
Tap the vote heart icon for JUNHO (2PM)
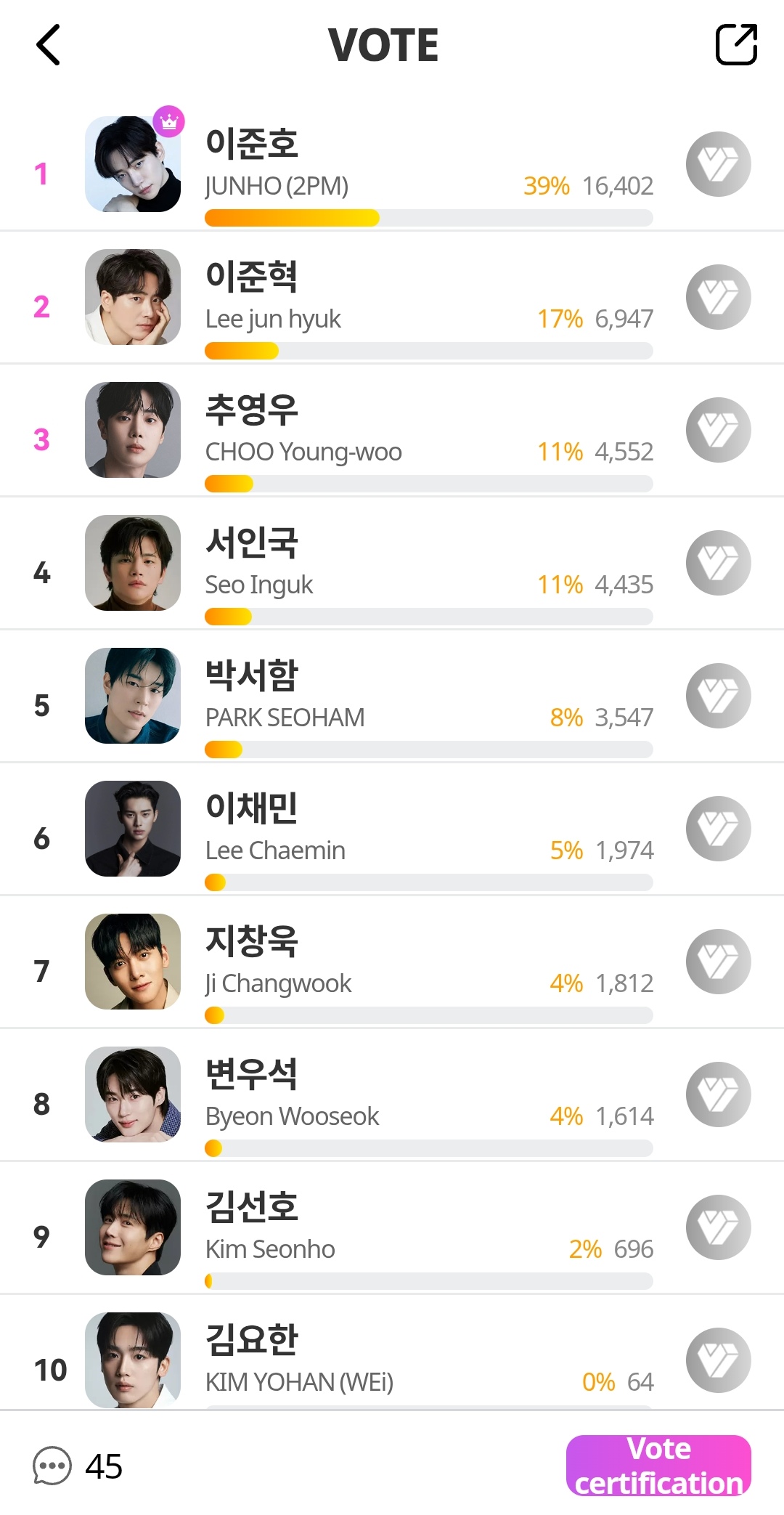[x=718, y=164]
